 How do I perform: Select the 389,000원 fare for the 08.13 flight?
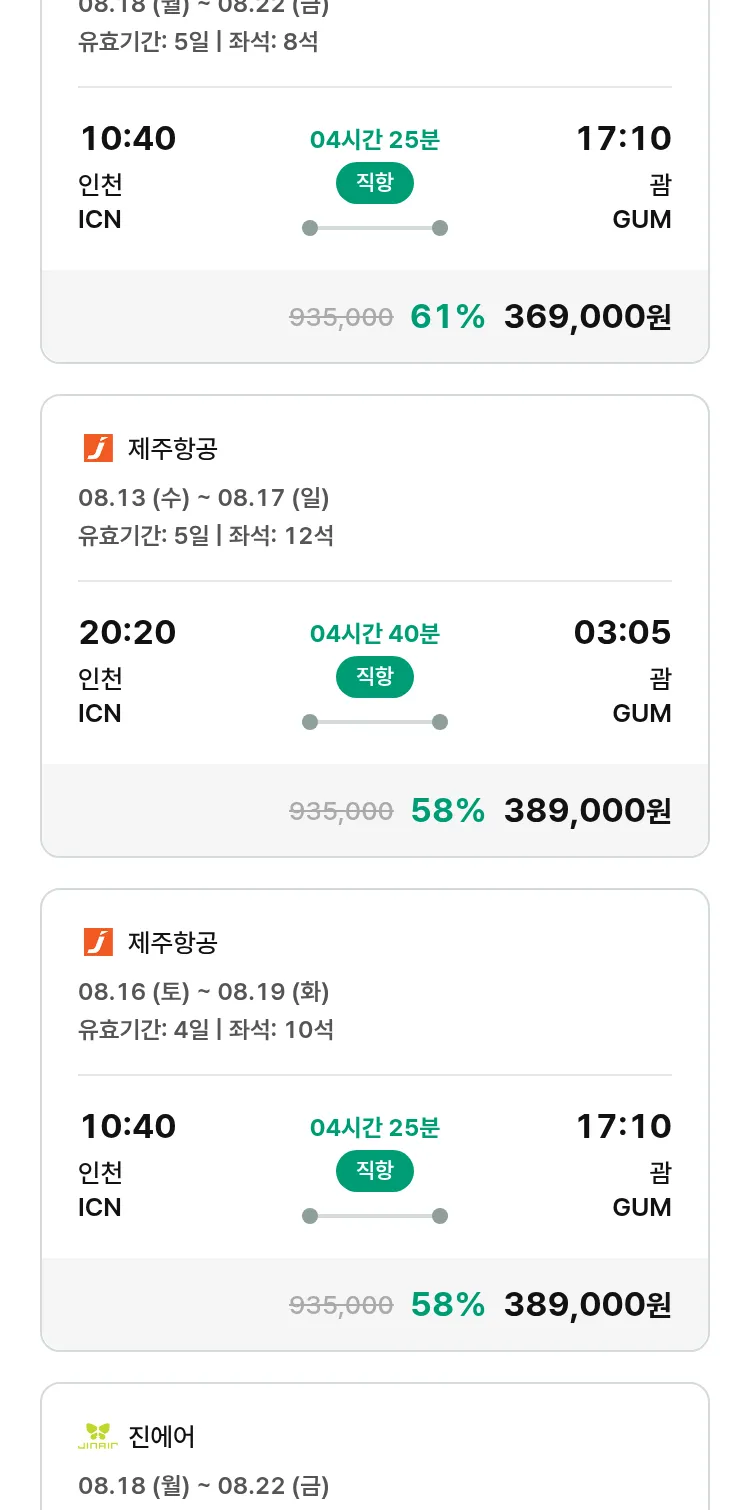pyautogui.click(x=587, y=811)
